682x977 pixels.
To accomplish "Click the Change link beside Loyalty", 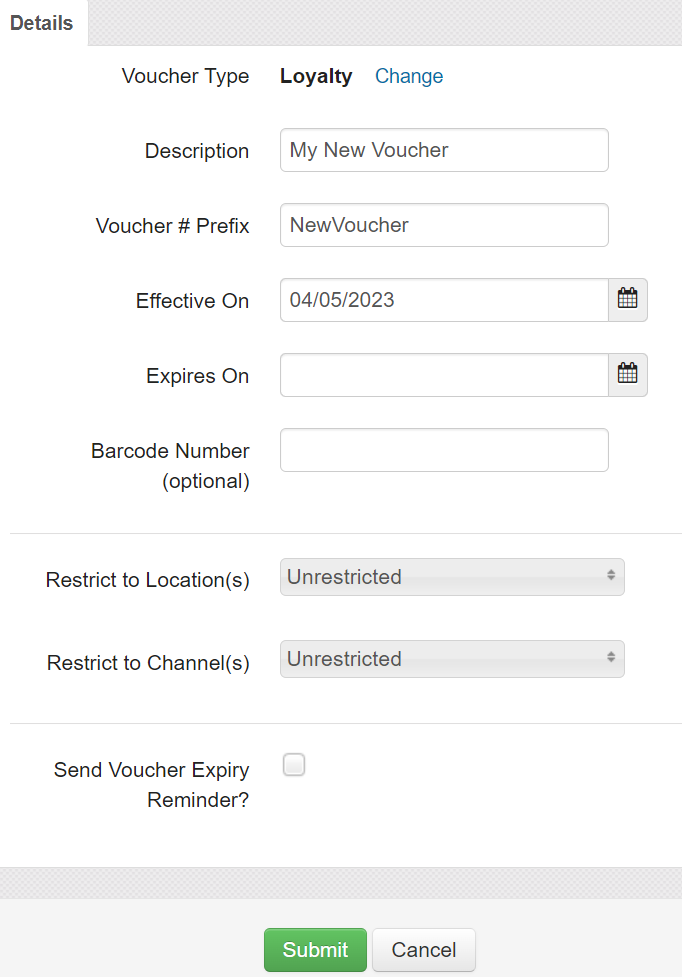I will [x=409, y=76].
